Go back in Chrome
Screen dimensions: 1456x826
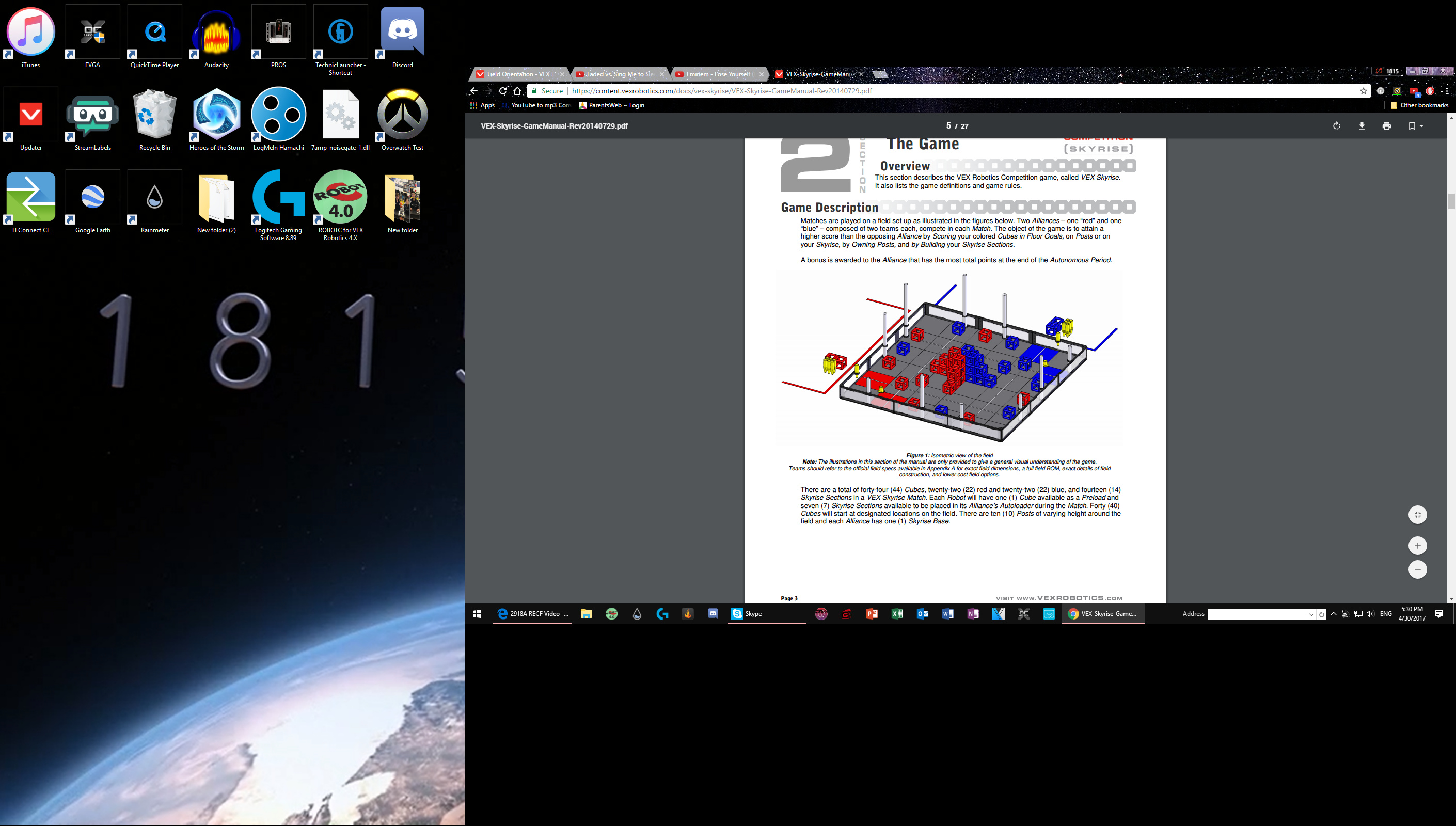click(x=473, y=91)
